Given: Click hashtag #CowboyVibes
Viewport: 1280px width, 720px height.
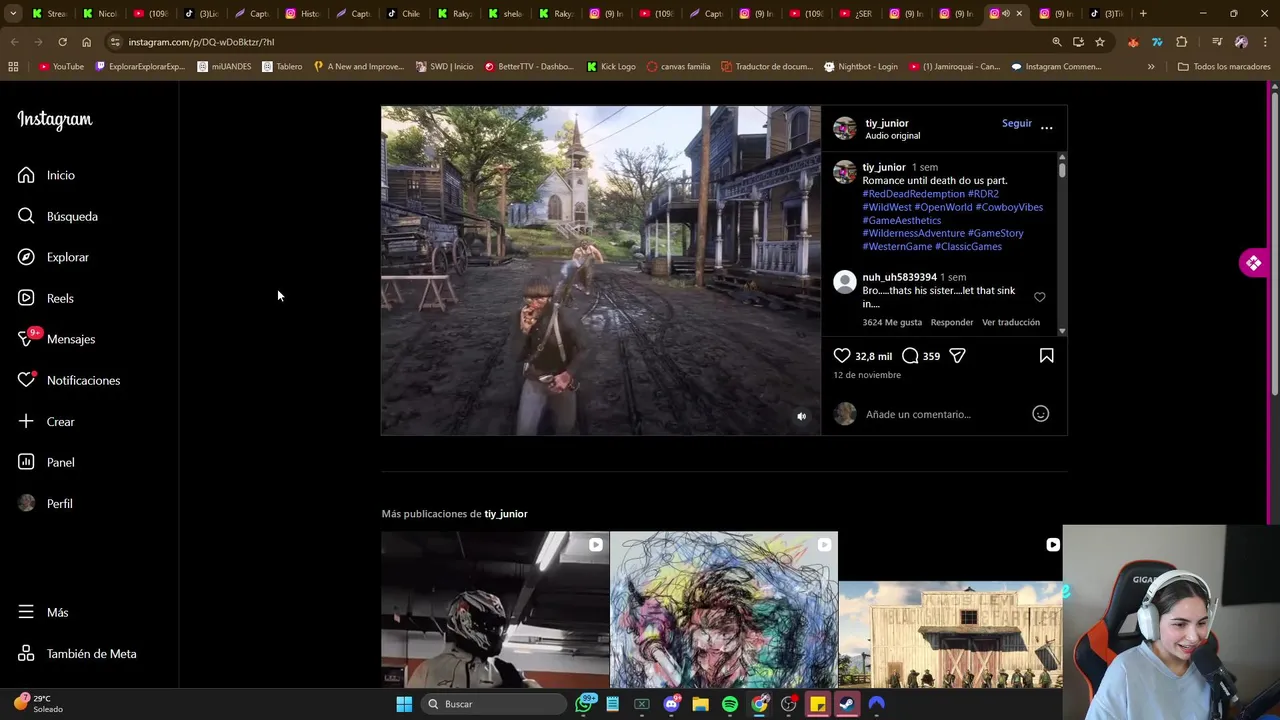Looking at the screenshot, I should pos(1009,207).
